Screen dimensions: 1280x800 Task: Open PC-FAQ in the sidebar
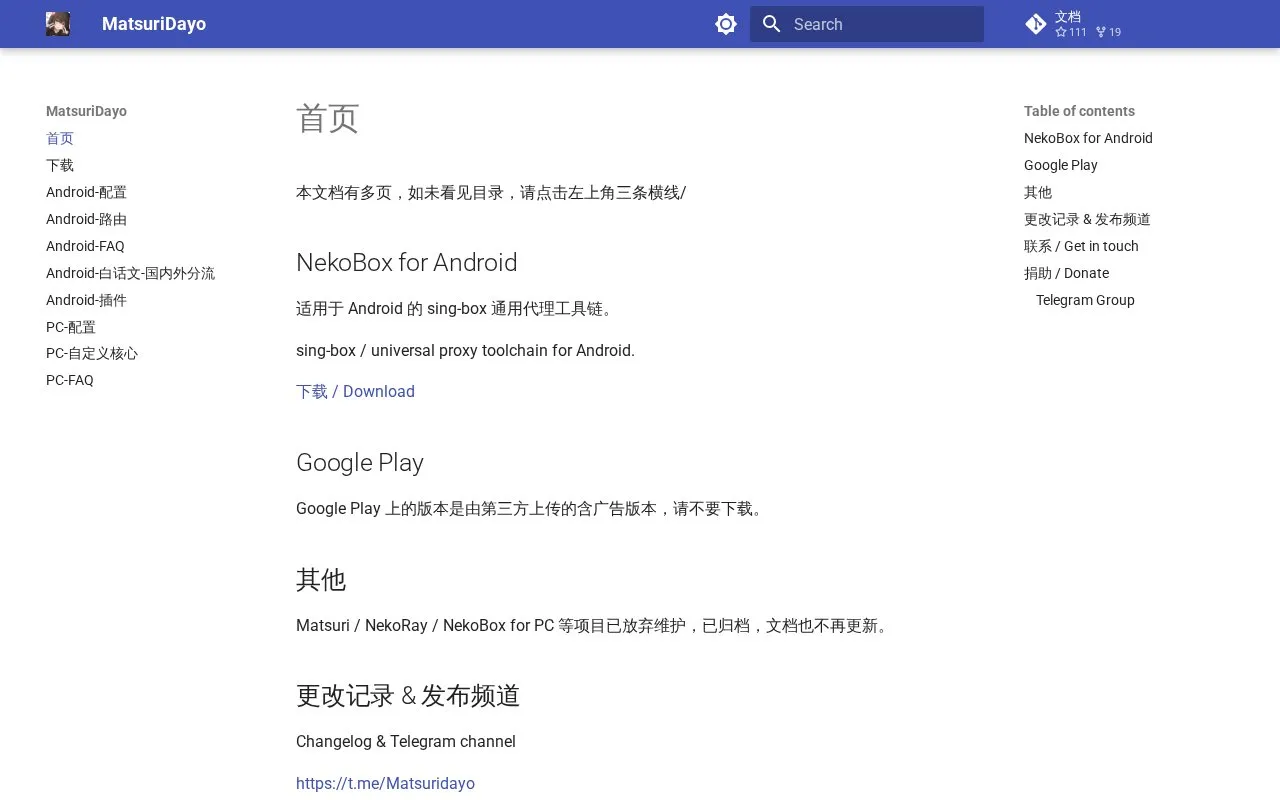(x=70, y=380)
